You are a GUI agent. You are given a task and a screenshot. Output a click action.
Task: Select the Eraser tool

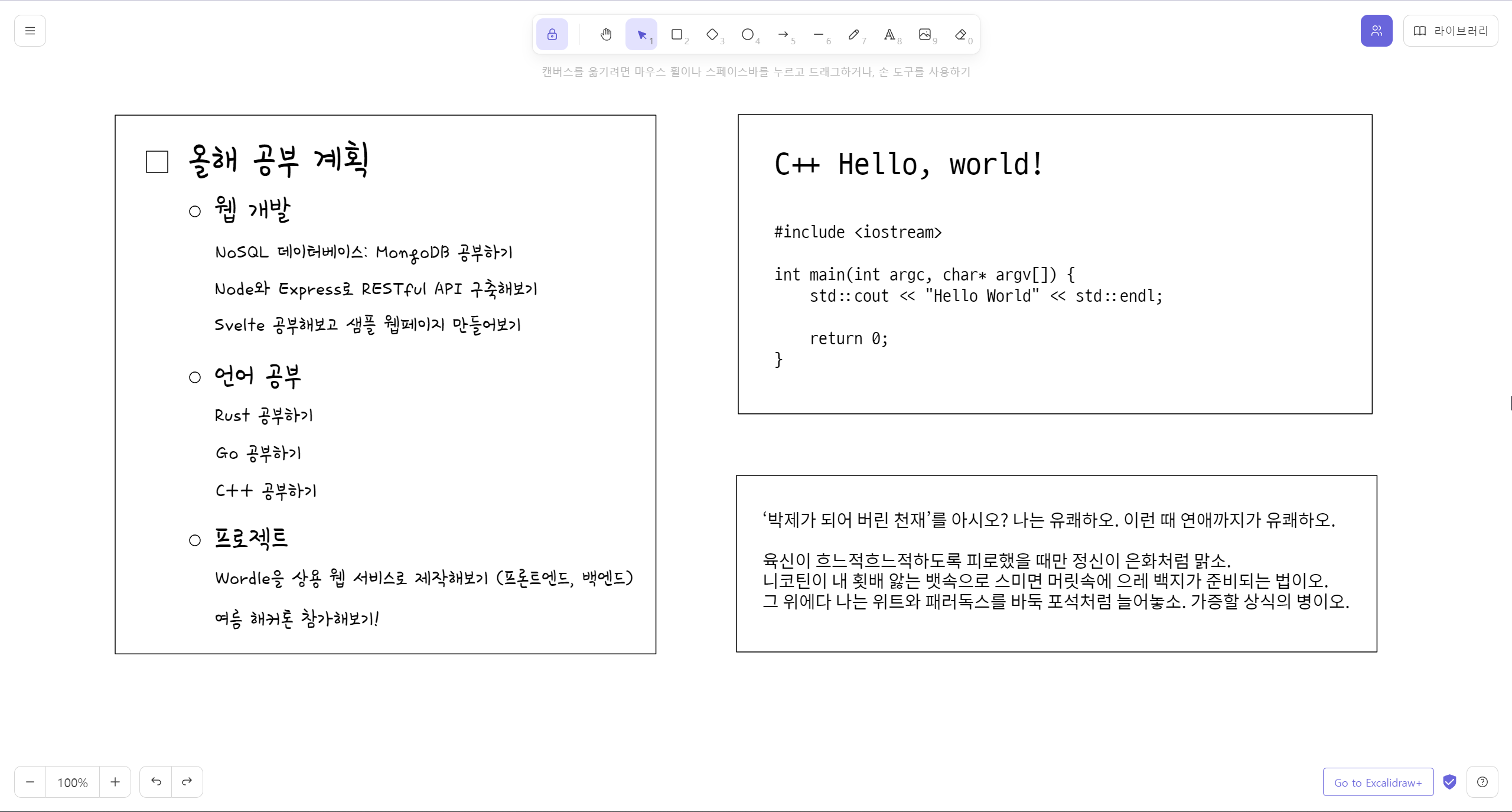(x=962, y=34)
